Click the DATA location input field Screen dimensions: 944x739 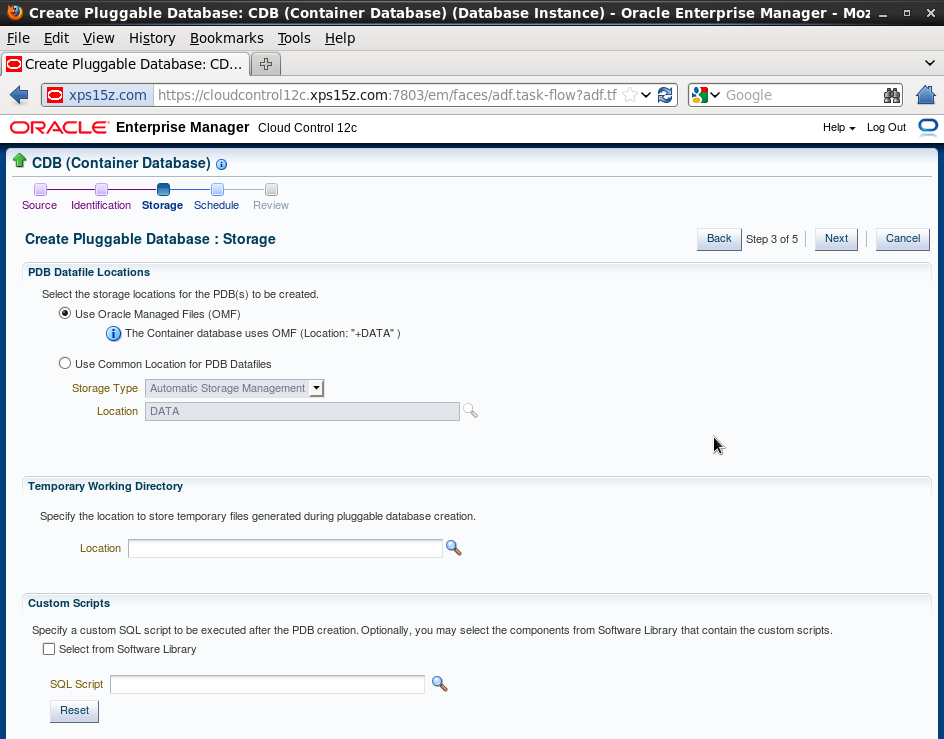[302, 411]
